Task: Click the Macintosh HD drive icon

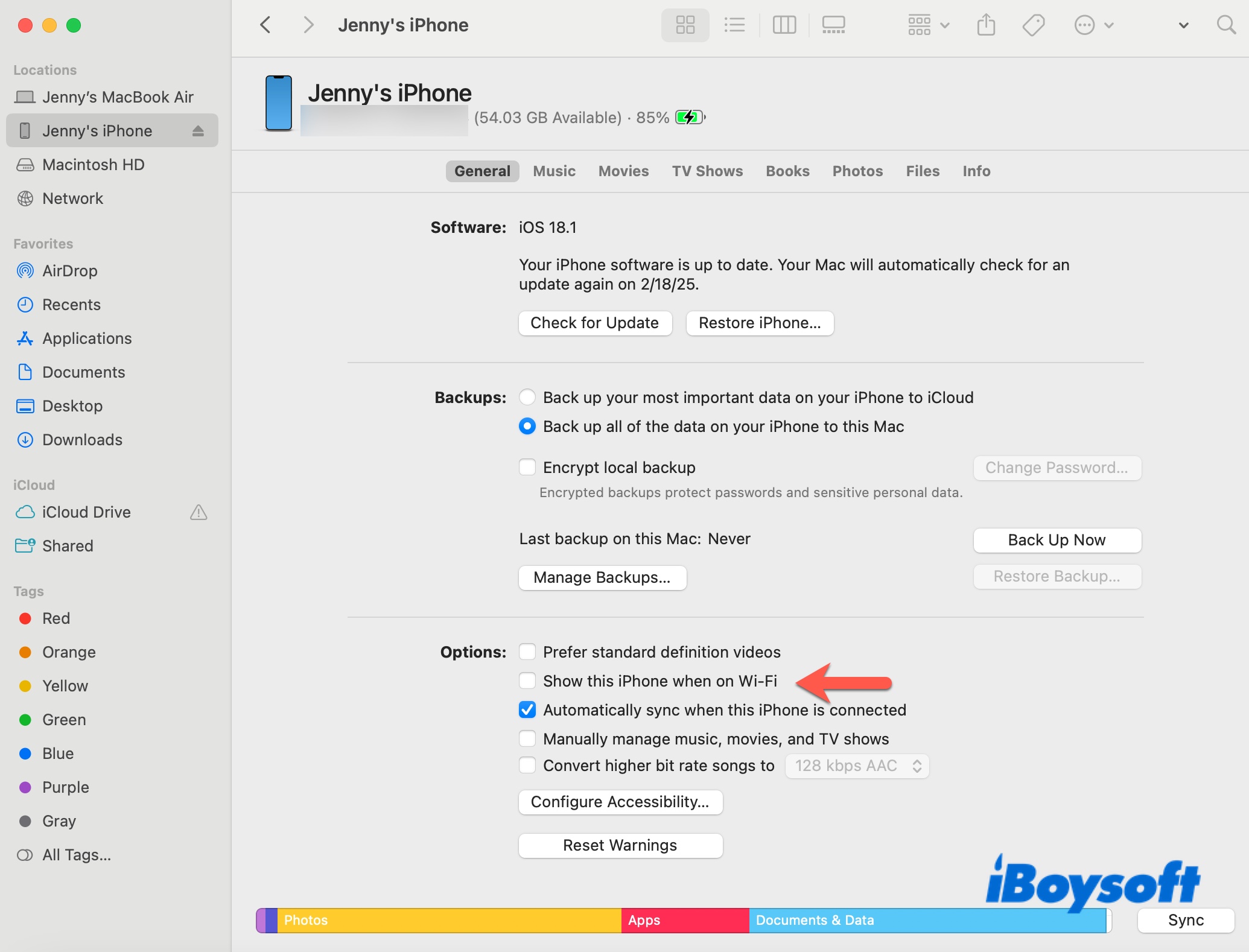Action: point(25,165)
